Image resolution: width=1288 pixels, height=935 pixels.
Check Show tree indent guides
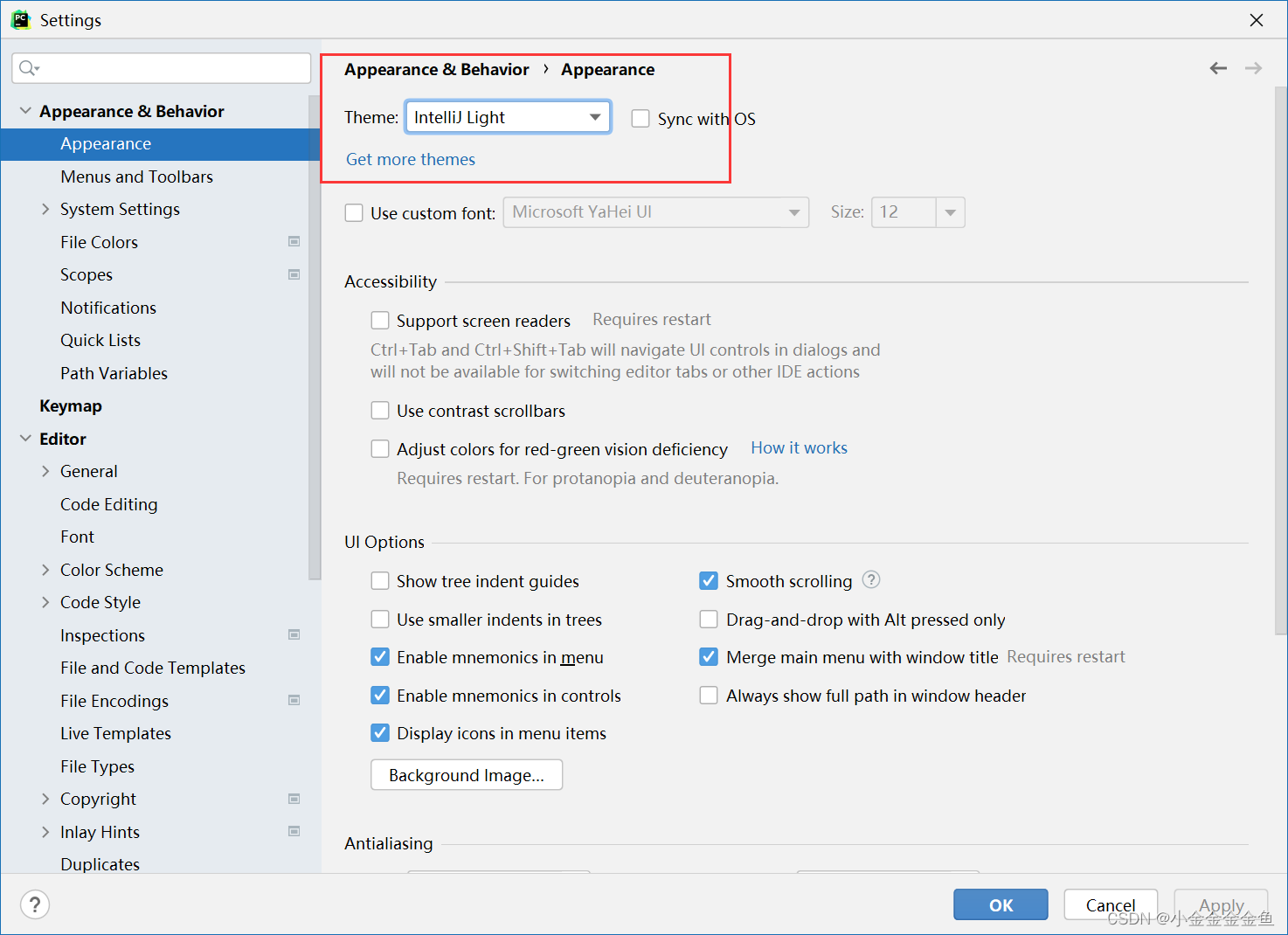tap(380, 581)
